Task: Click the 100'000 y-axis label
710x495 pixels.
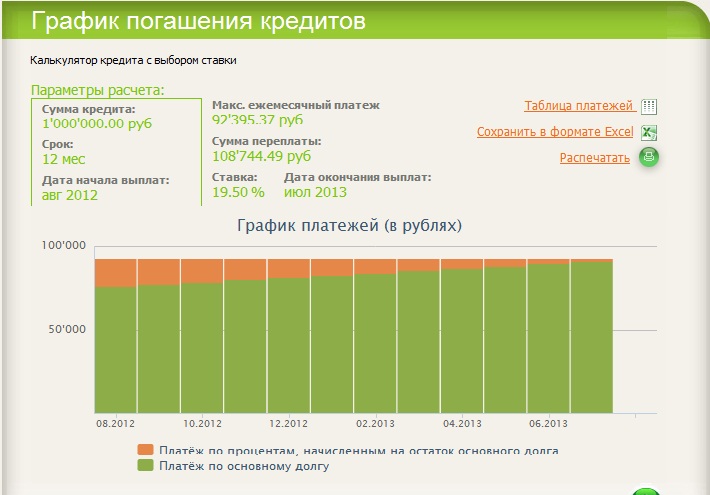Action: tap(64, 245)
